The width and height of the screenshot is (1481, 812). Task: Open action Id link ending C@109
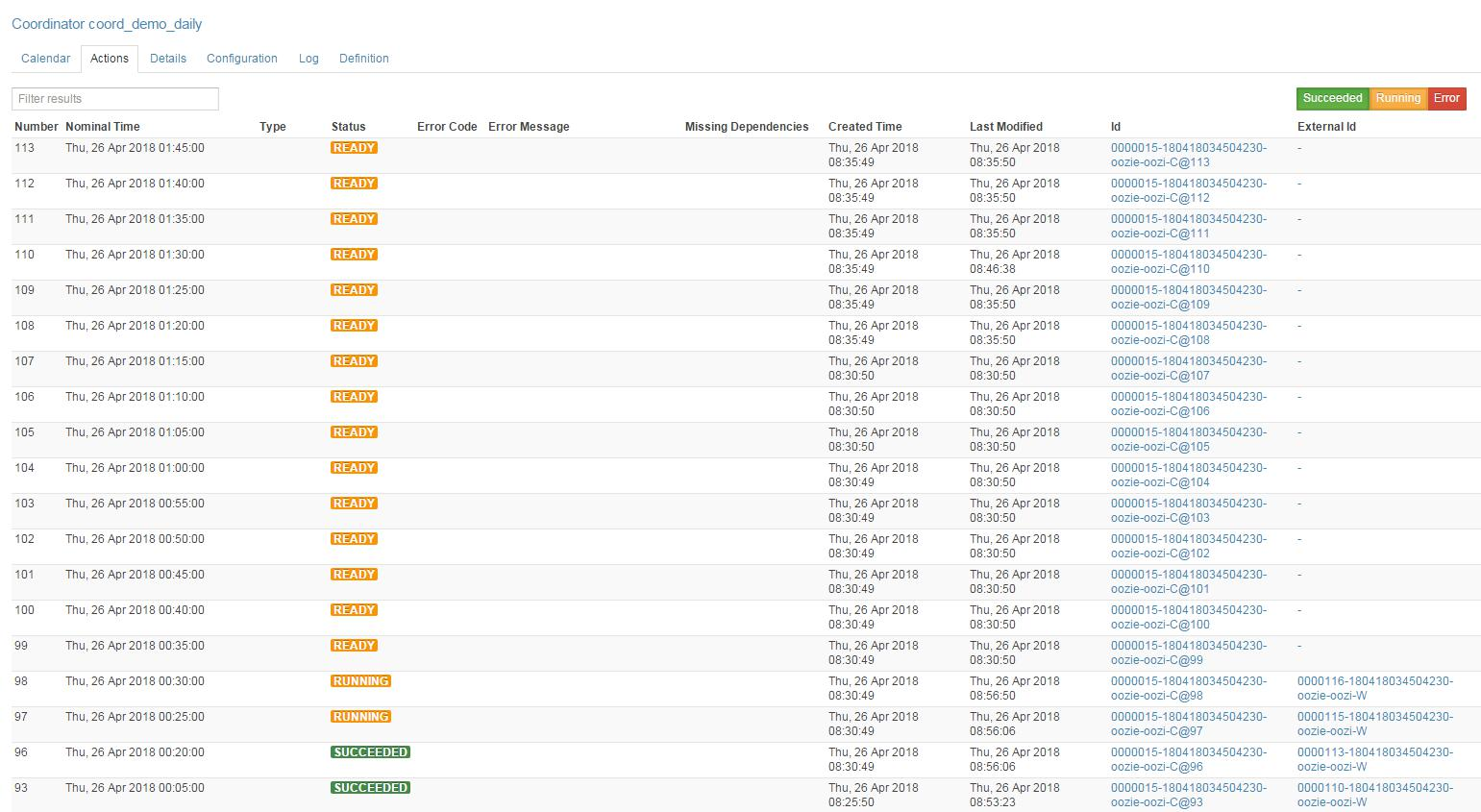pyautogui.click(x=1189, y=298)
